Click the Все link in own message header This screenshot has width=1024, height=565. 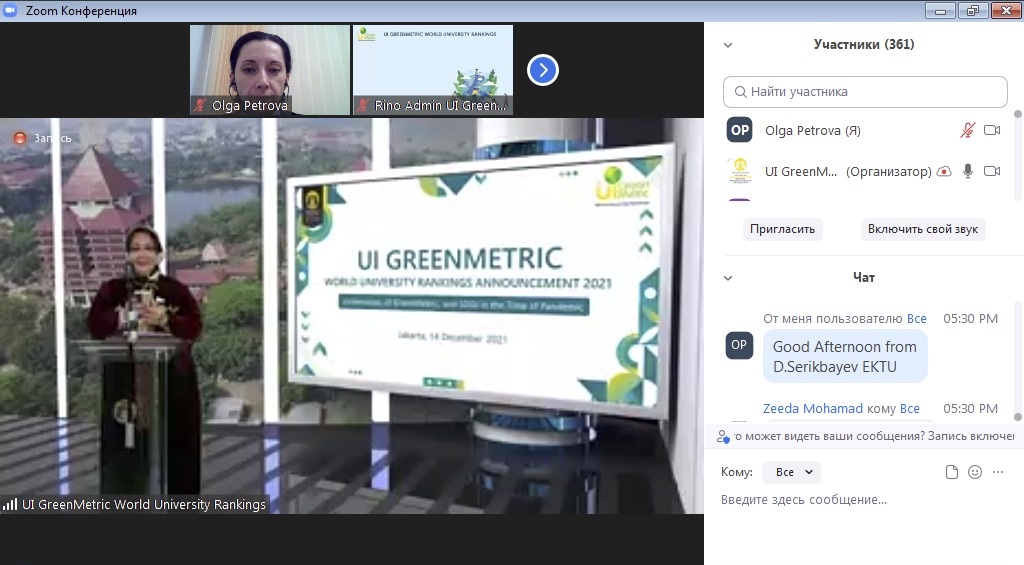(x=917, y=319)
